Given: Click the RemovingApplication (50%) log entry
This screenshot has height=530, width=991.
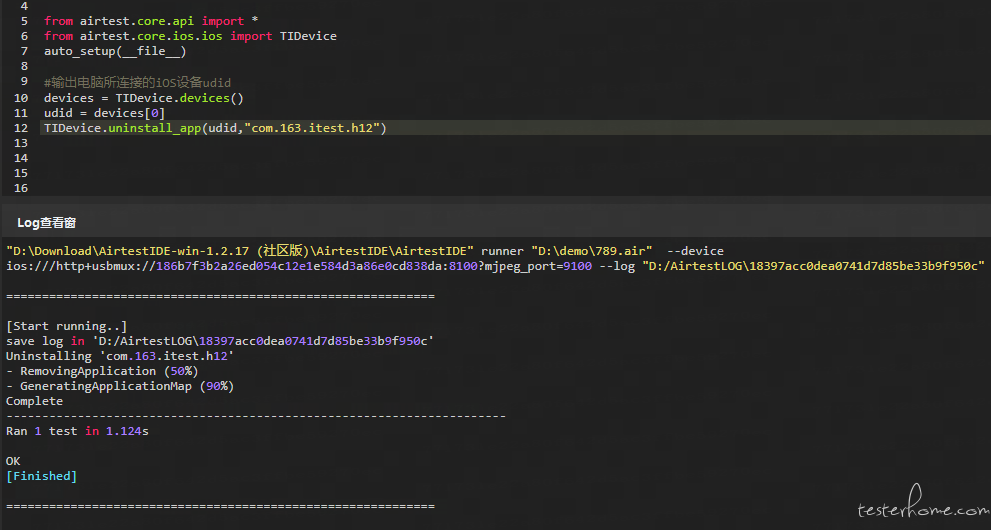Looking at the screenshot, I should point(102,371).
